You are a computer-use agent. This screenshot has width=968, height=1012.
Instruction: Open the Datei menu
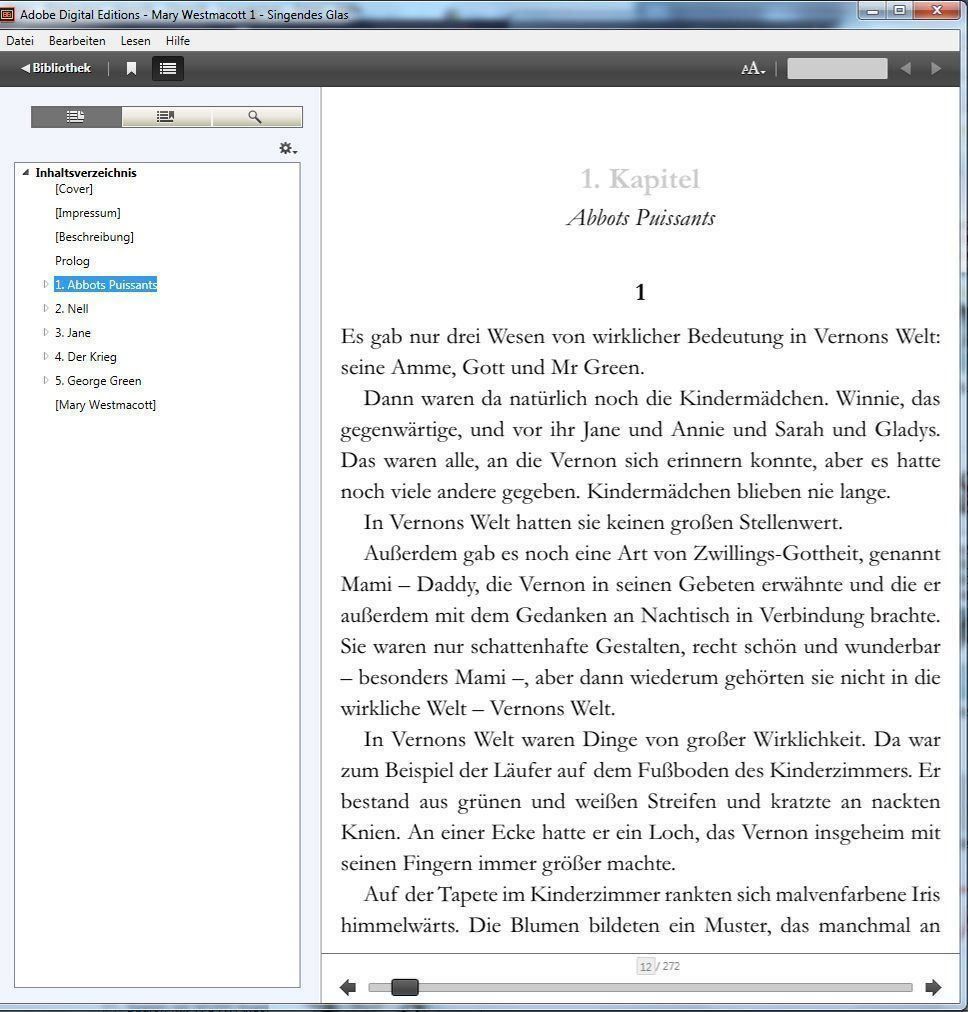20,41
